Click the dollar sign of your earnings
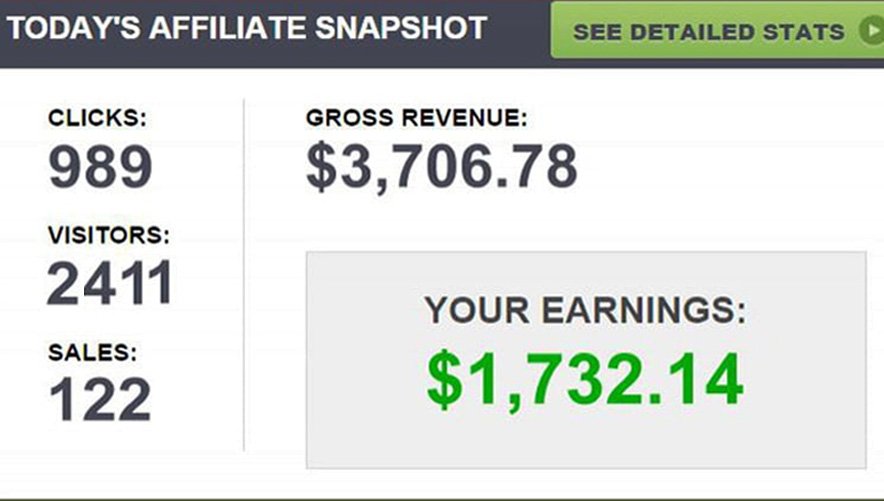The width and height of the screenshot is (884, 501). [444, 379]
